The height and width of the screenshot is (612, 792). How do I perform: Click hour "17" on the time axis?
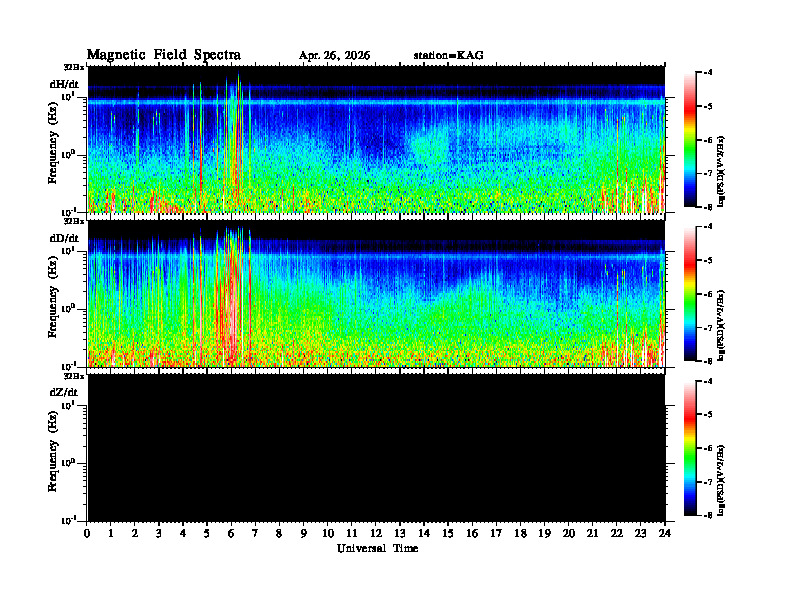click(x=497, y=533)
